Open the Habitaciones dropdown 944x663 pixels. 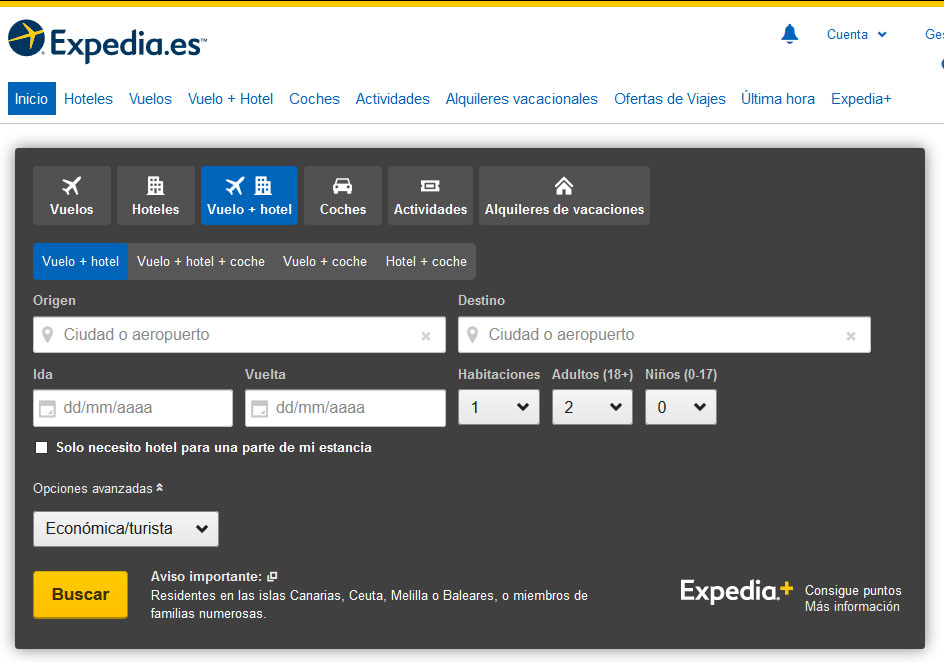pos(498,407)
